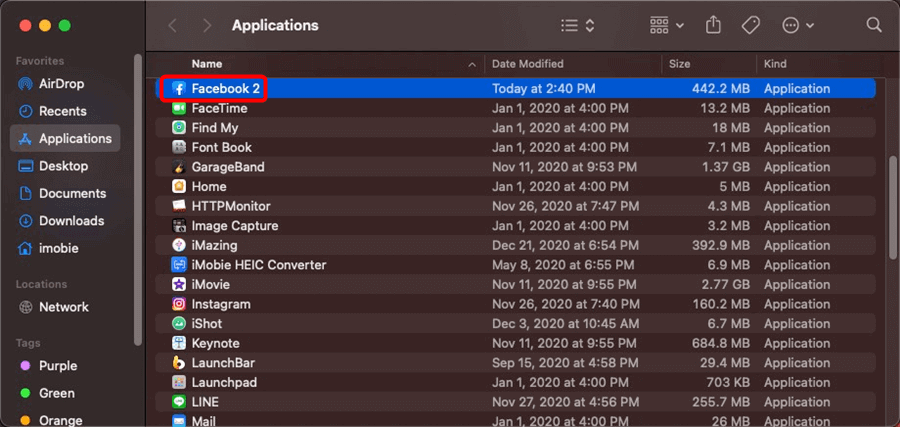Click "Dec 3, 2020 at 10:45 AM"
900x427 pixels.
coord(565,324)
